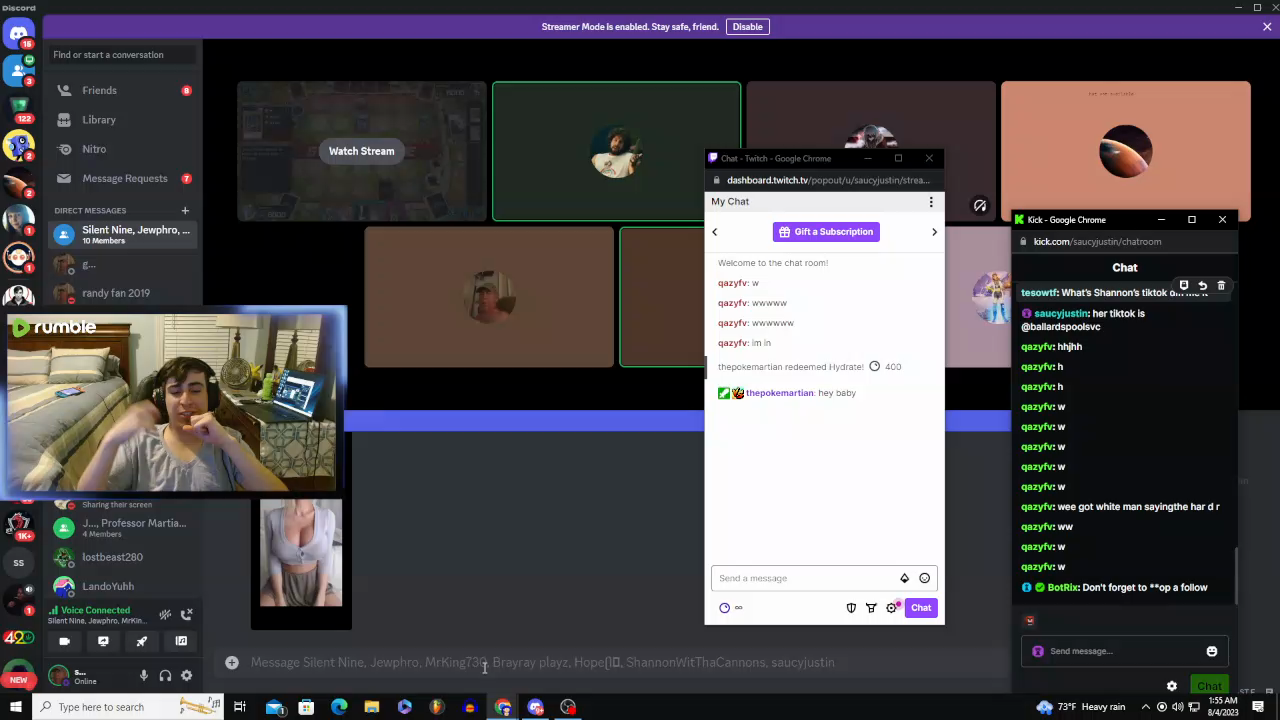
Task: Open Twitch chat options three-dot menu
Action: (x=931, y=202)
